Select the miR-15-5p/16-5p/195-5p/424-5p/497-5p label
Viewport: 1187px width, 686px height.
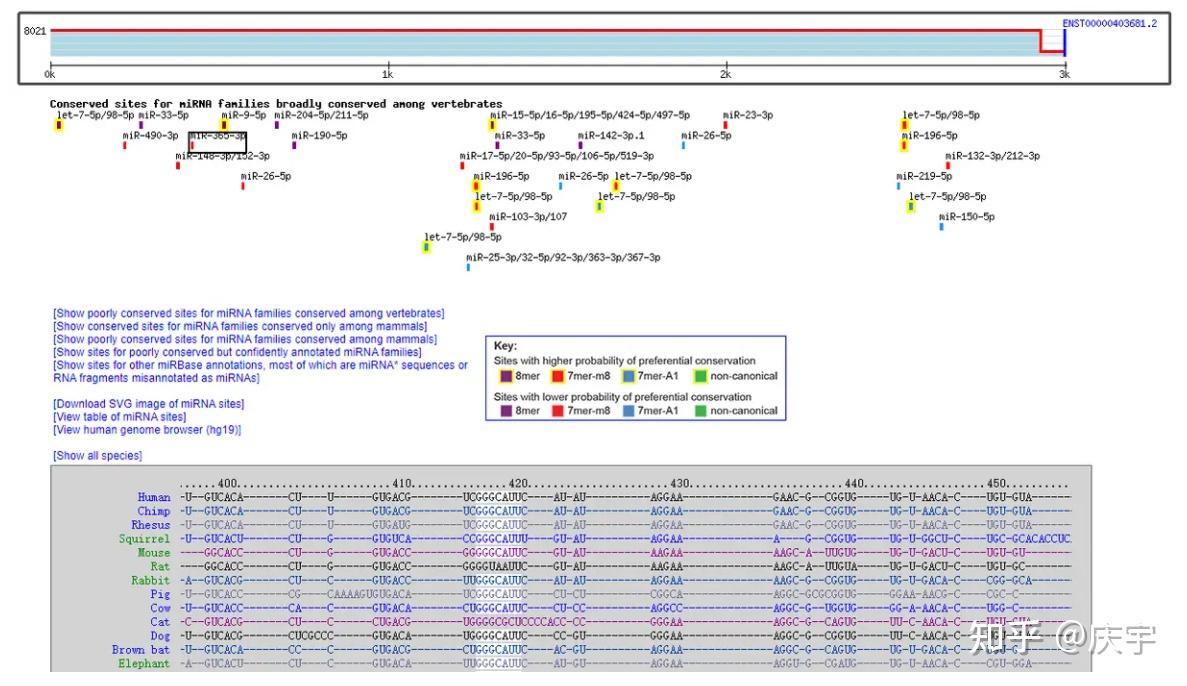(x=590, y=115)
